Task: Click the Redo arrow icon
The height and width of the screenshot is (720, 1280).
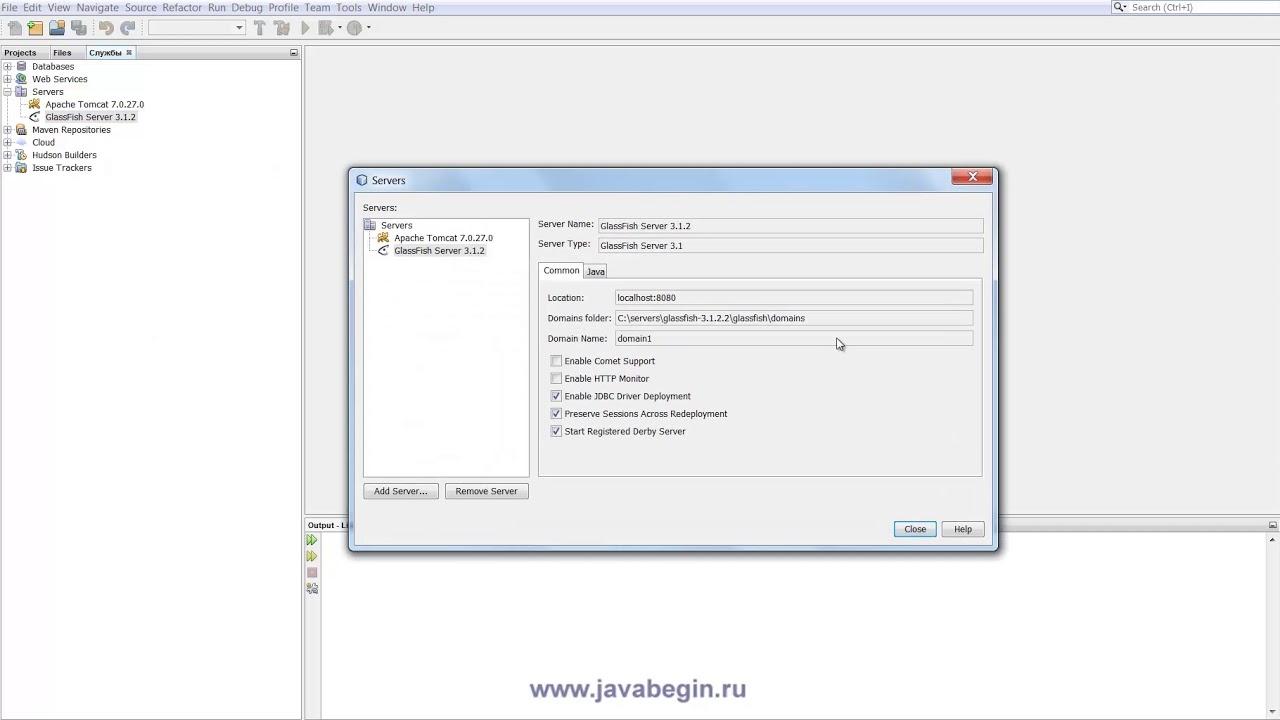Action: (x=128, y=28)
